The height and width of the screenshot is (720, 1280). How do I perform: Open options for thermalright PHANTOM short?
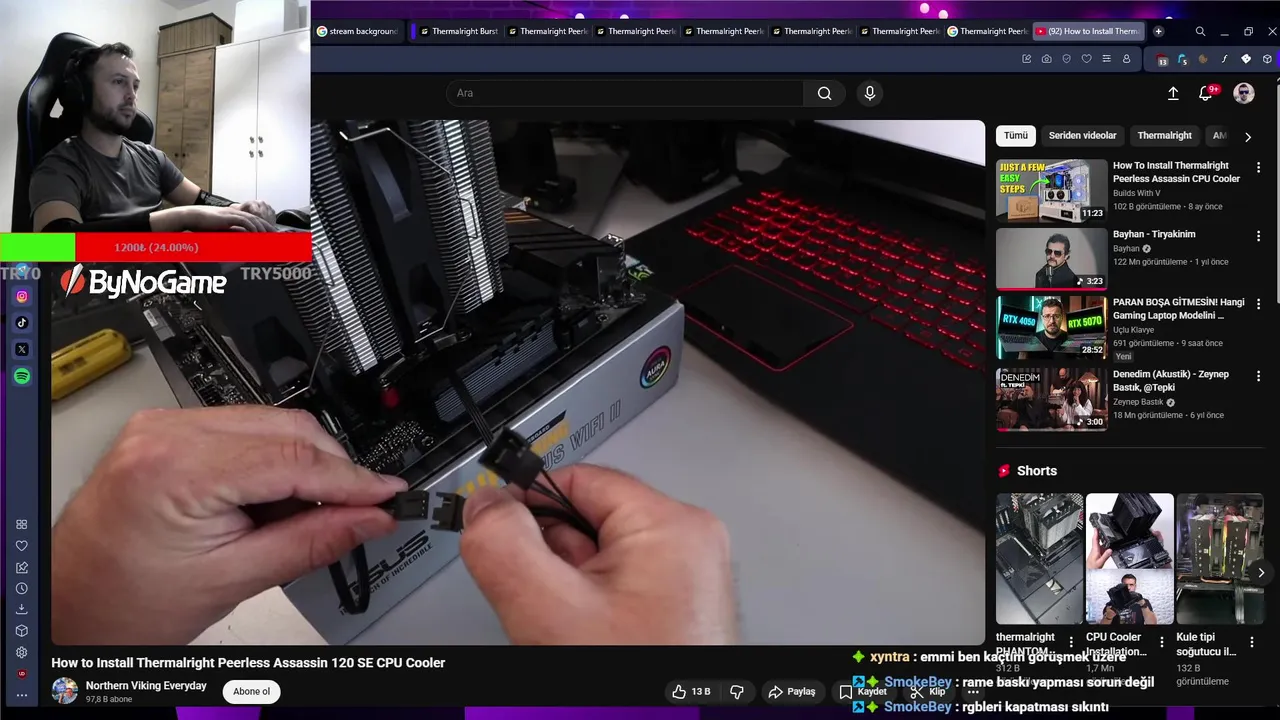coord(1071,642)
